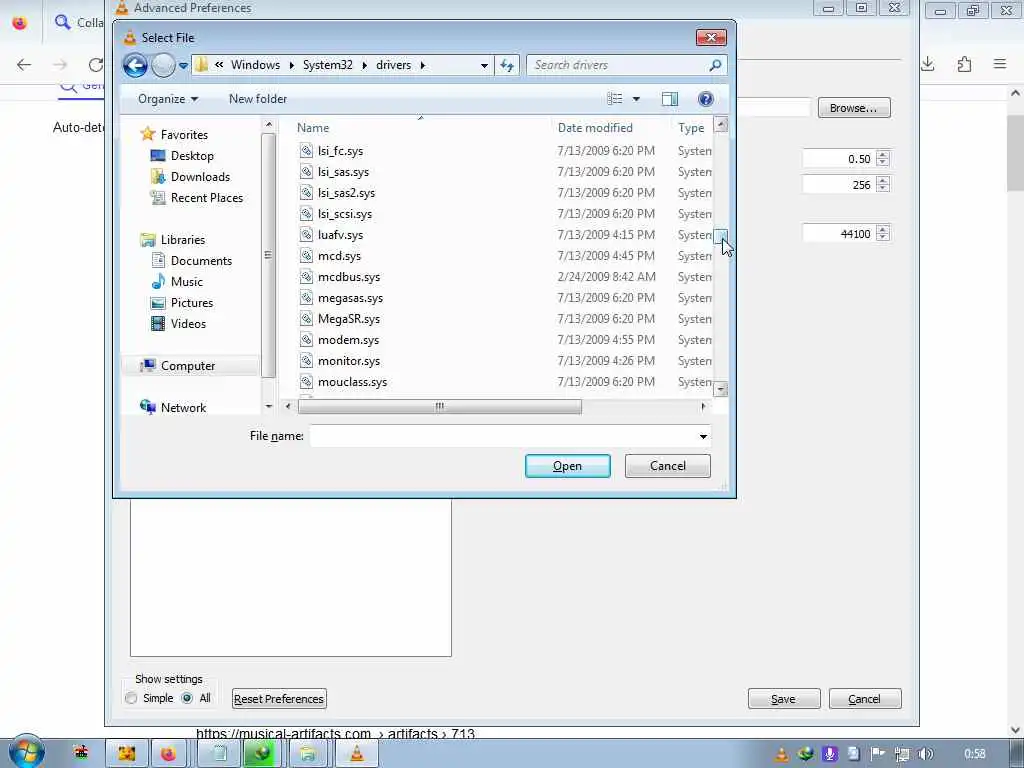Select file modem.sys

348,340
